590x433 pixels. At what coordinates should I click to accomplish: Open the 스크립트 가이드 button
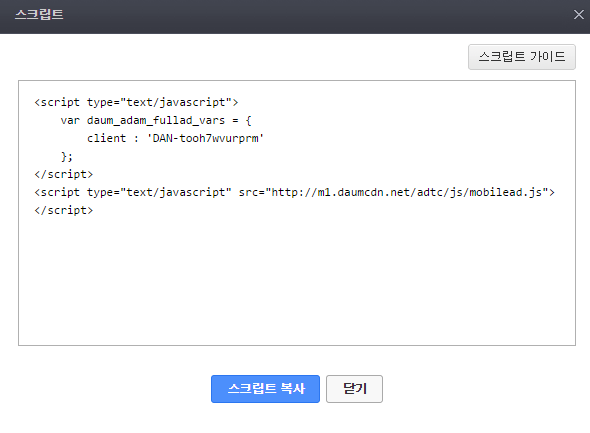coord(522,57)
